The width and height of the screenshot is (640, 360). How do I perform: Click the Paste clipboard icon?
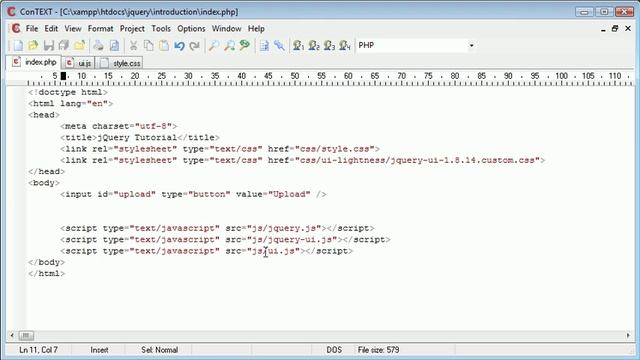164,45
